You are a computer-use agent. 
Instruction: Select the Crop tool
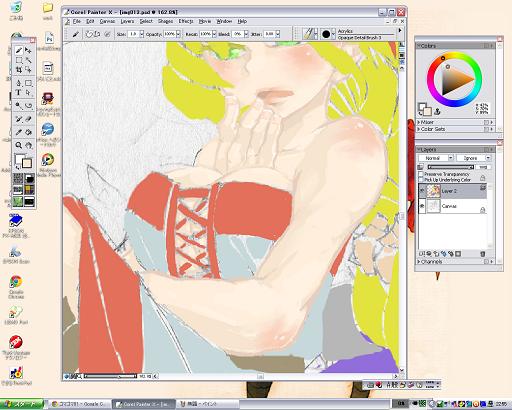coord(19,70)
